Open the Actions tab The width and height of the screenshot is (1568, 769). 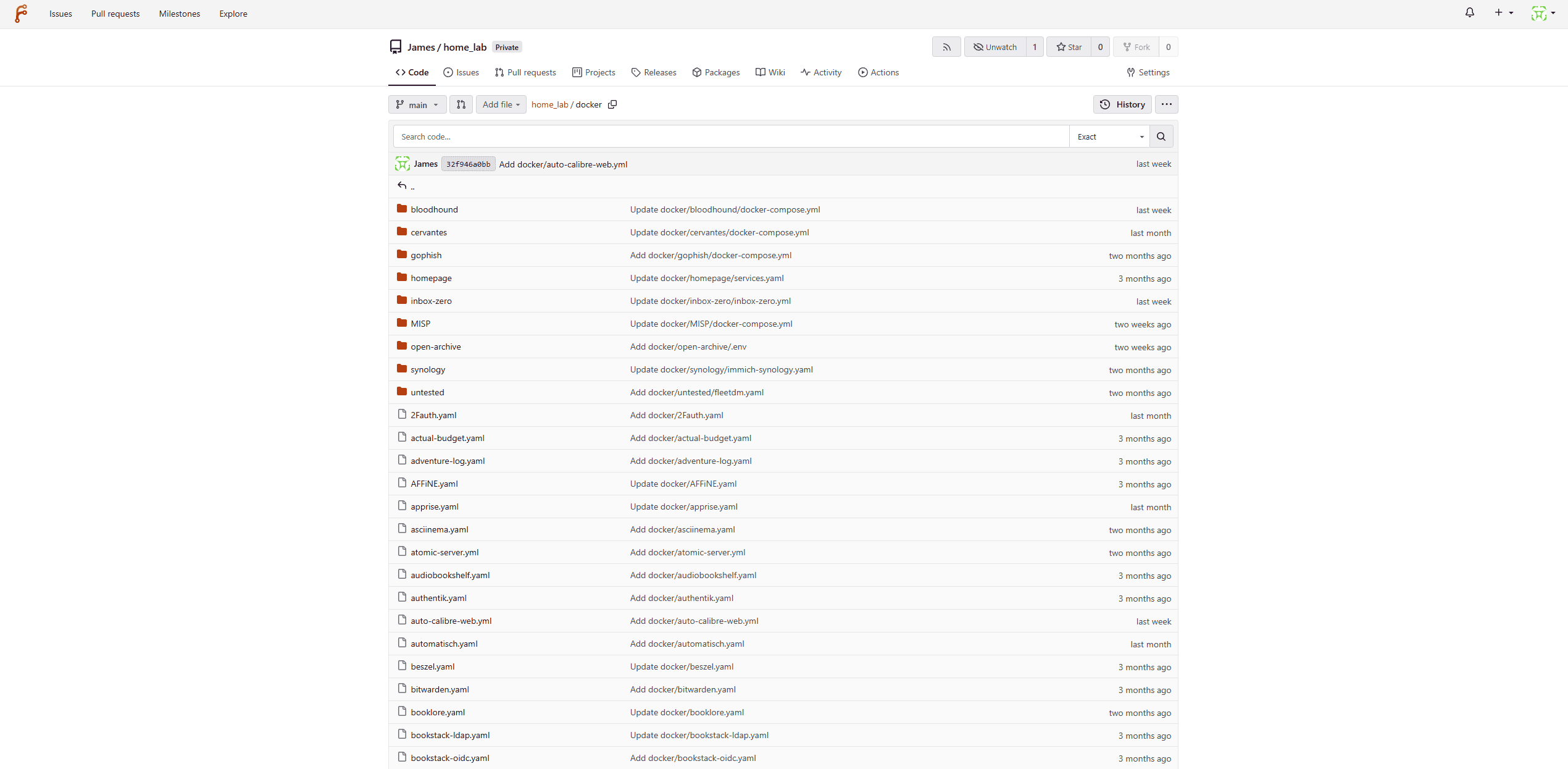tap(878, 72)
